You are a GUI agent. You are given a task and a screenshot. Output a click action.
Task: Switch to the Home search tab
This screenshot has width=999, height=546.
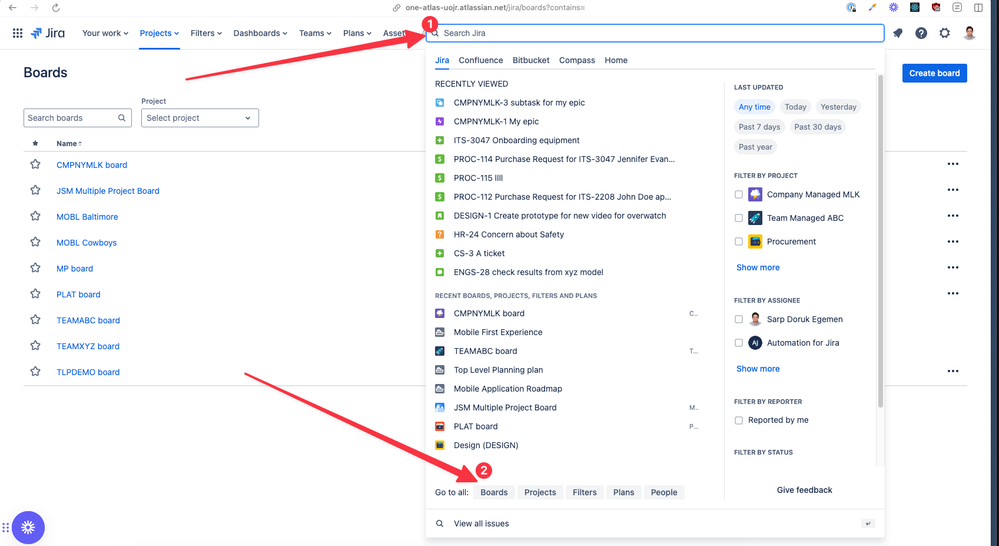point(615,60)
